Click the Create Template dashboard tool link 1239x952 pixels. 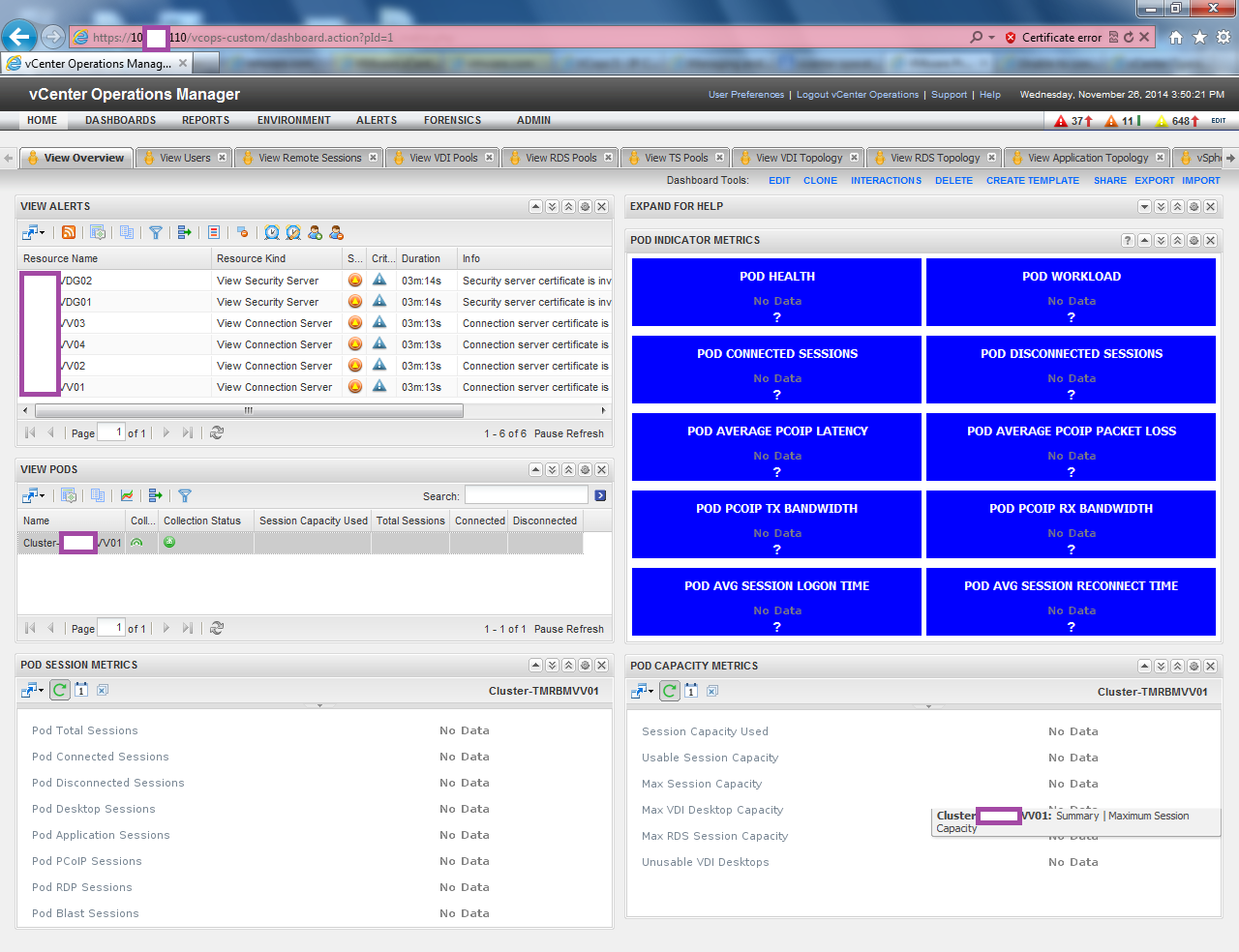1032,181
